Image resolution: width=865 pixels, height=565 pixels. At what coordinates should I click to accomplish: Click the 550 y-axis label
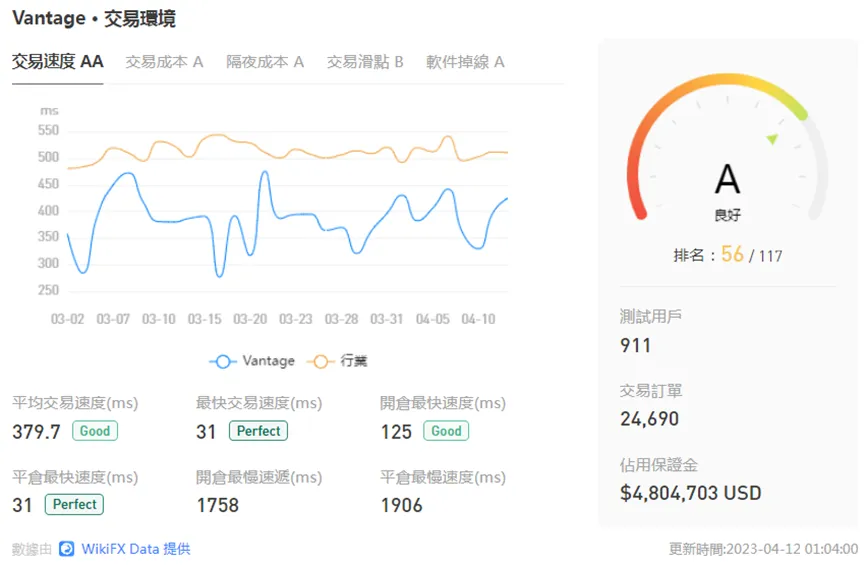coord(48,131)
